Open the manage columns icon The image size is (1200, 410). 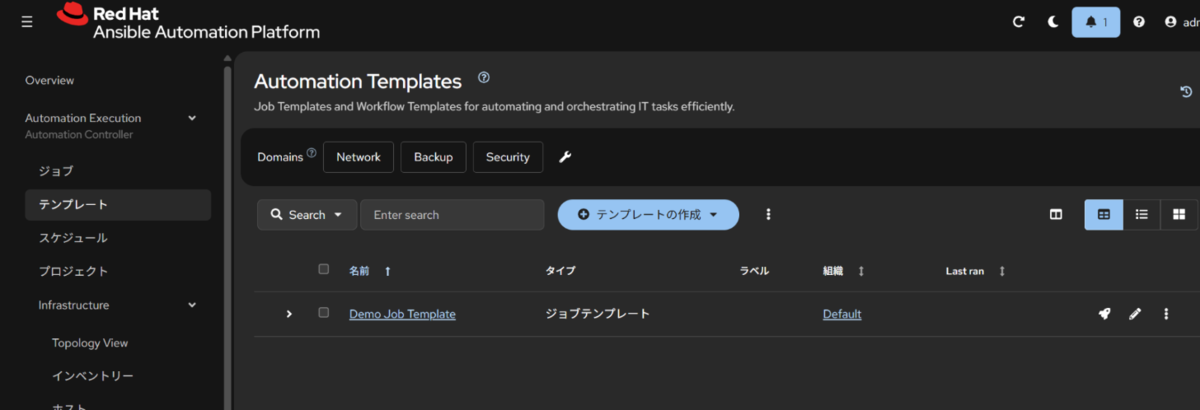tap(1056, 214)
